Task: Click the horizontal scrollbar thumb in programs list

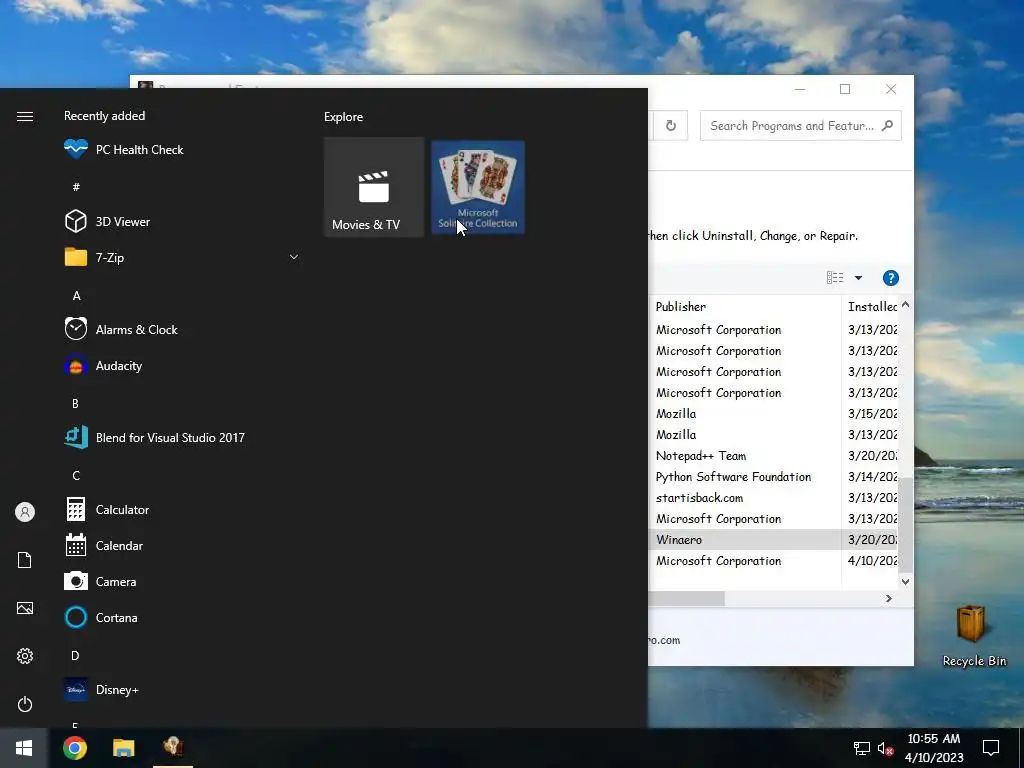Action: click(x=686, y=598)
